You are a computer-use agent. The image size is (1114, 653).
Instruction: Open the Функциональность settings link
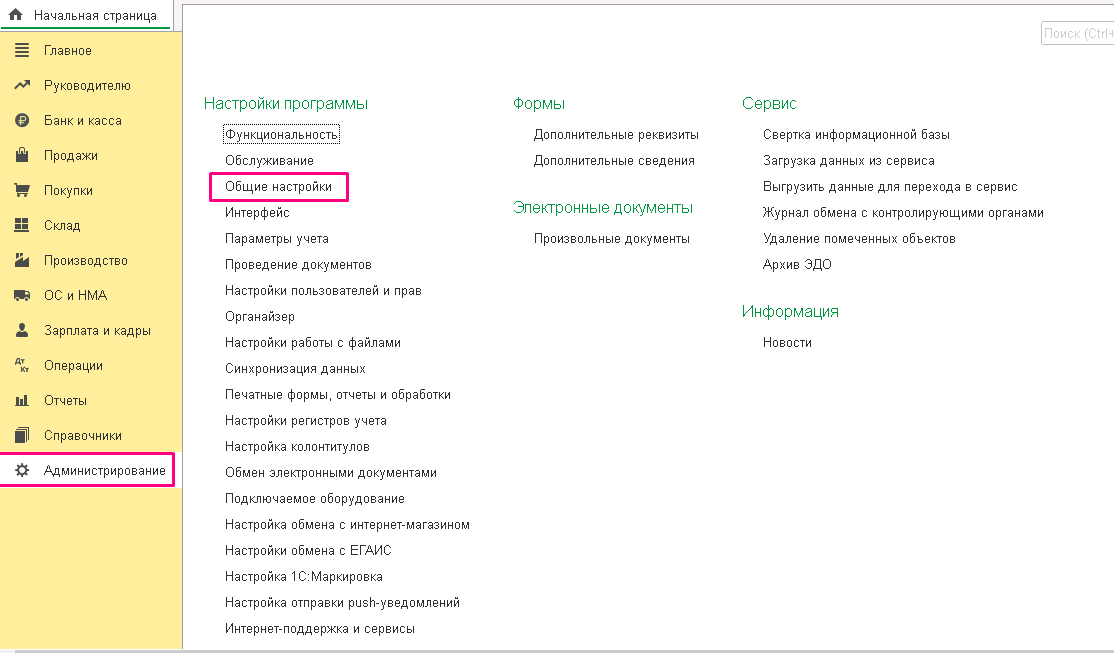(281, 134)
